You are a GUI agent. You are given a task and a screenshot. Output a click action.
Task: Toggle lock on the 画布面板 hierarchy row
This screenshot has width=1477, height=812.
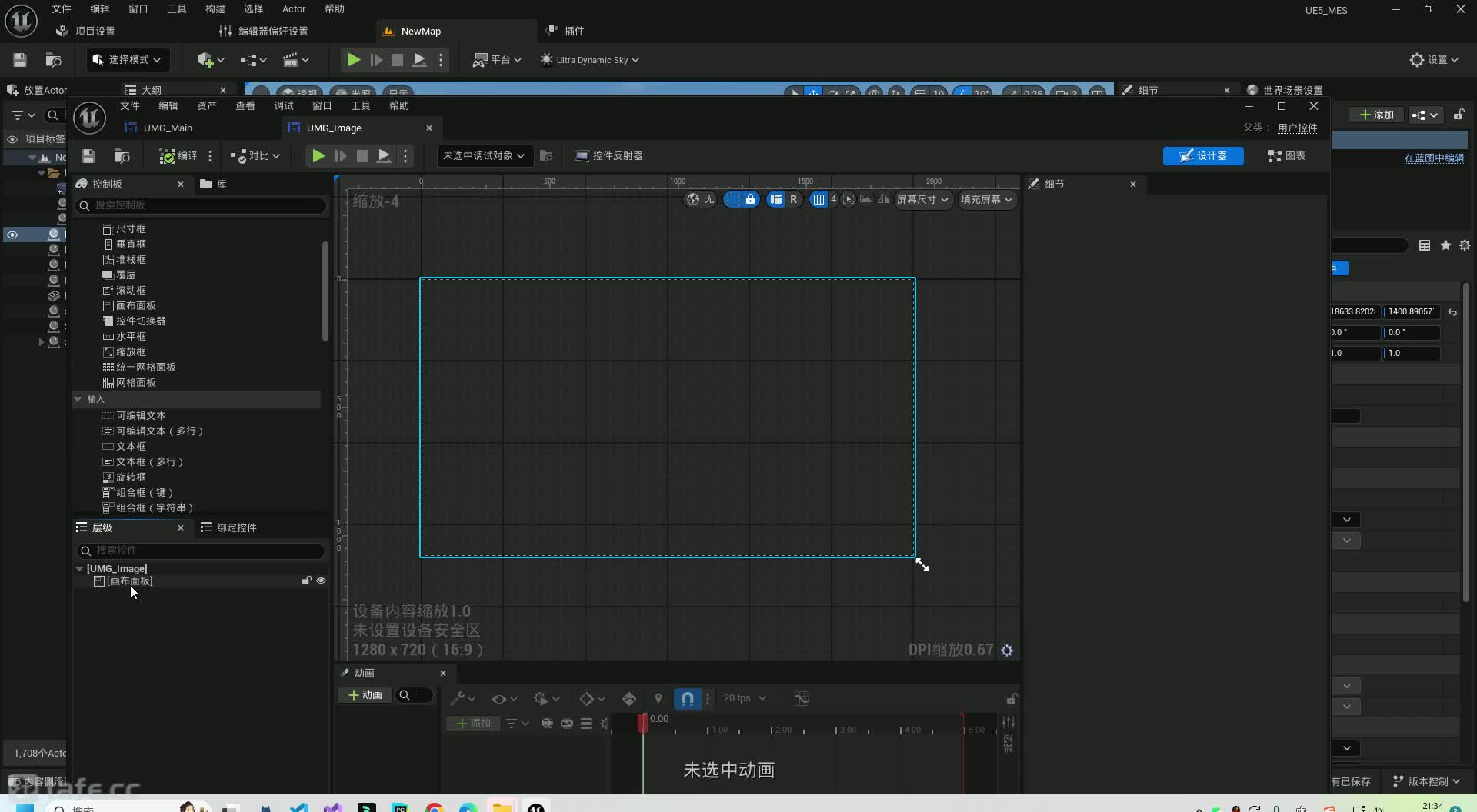click(306, 581)
